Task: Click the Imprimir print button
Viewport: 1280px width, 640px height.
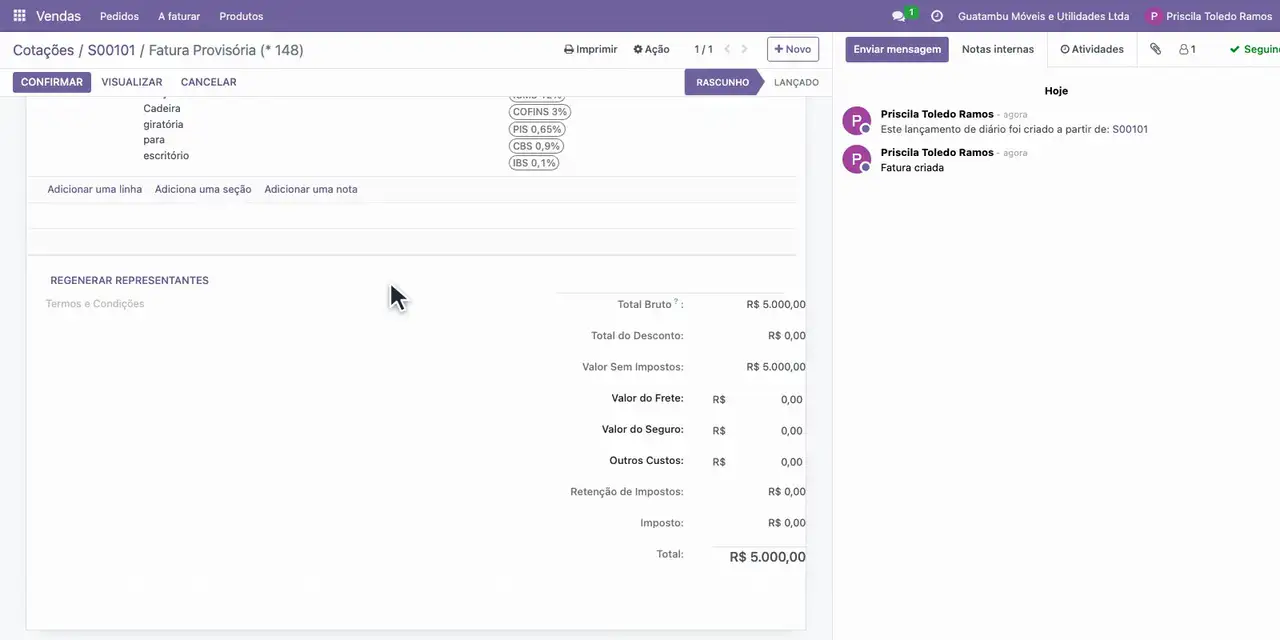Action: [x=591, y=49]
